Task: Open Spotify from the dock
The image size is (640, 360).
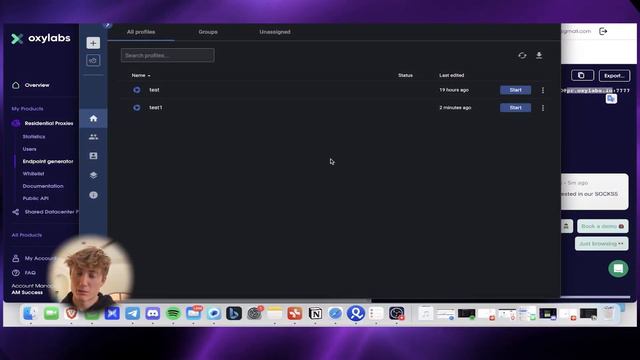Action: pos(173,313)
